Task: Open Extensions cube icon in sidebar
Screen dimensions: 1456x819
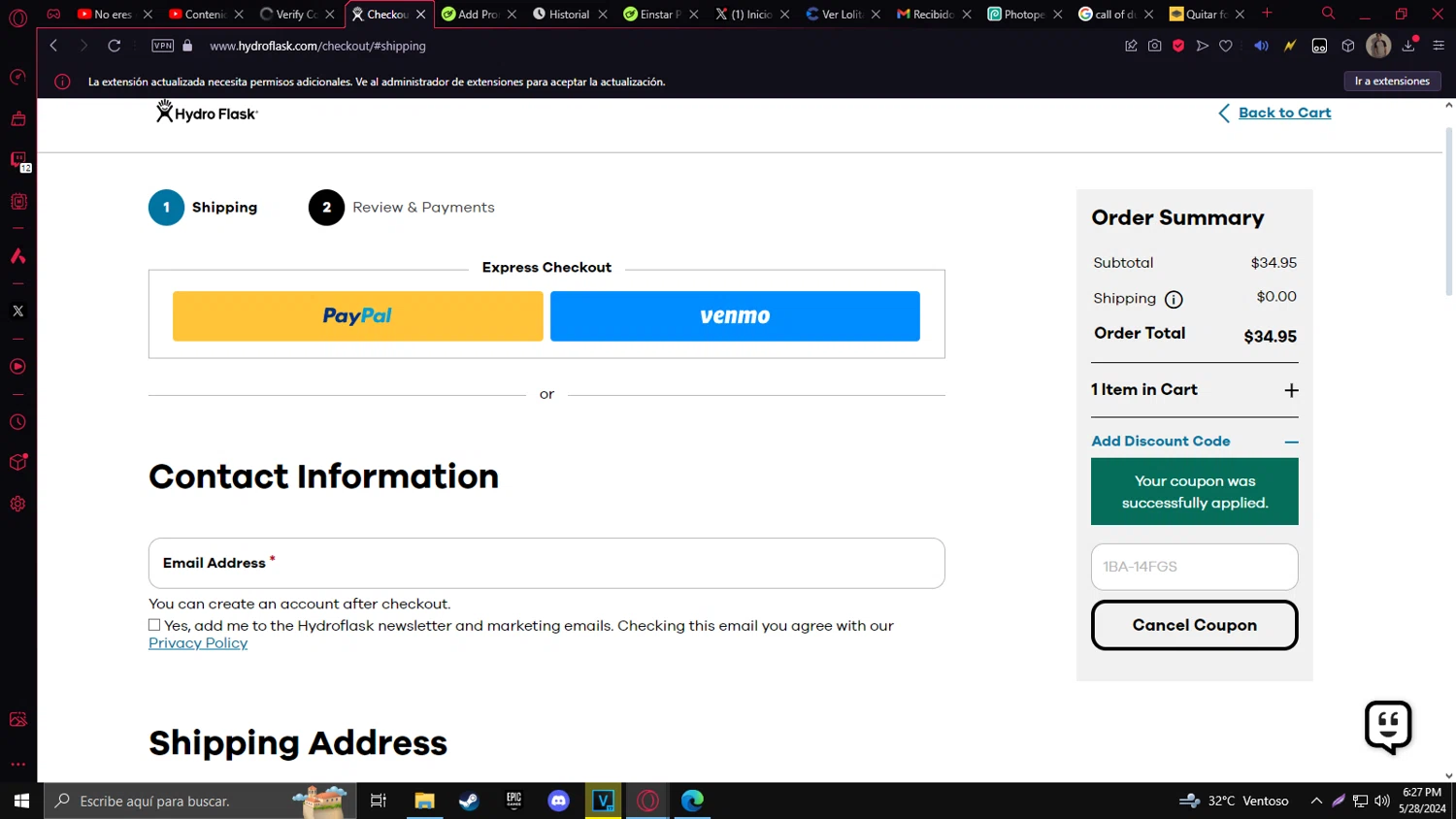Action: (17, 463)
